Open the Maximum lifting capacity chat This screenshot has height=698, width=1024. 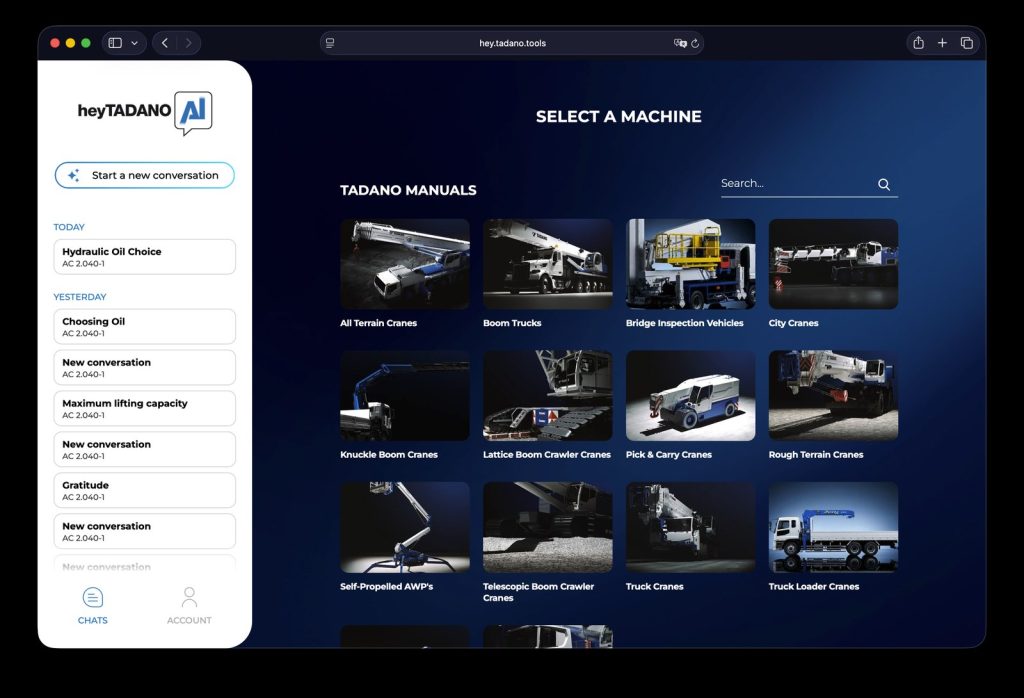145,408
